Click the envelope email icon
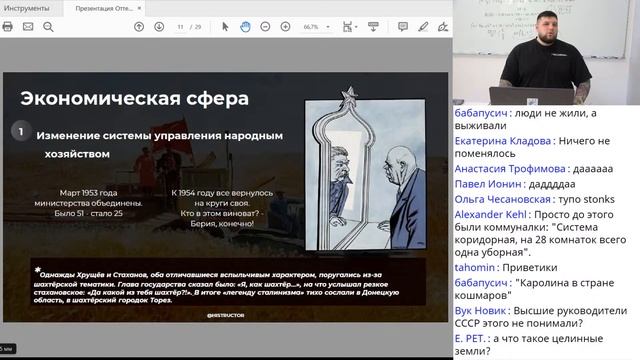Image resolution: width=640 pixels, height=360 pixels. pos(28,27)
